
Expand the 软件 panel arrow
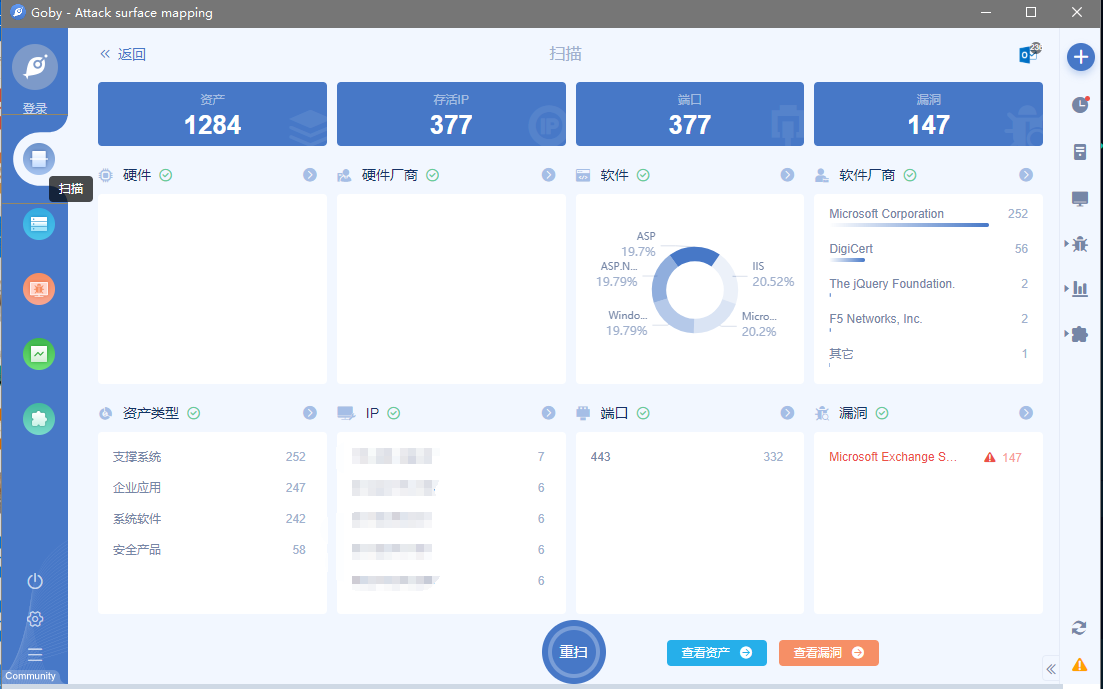(787, 175)
